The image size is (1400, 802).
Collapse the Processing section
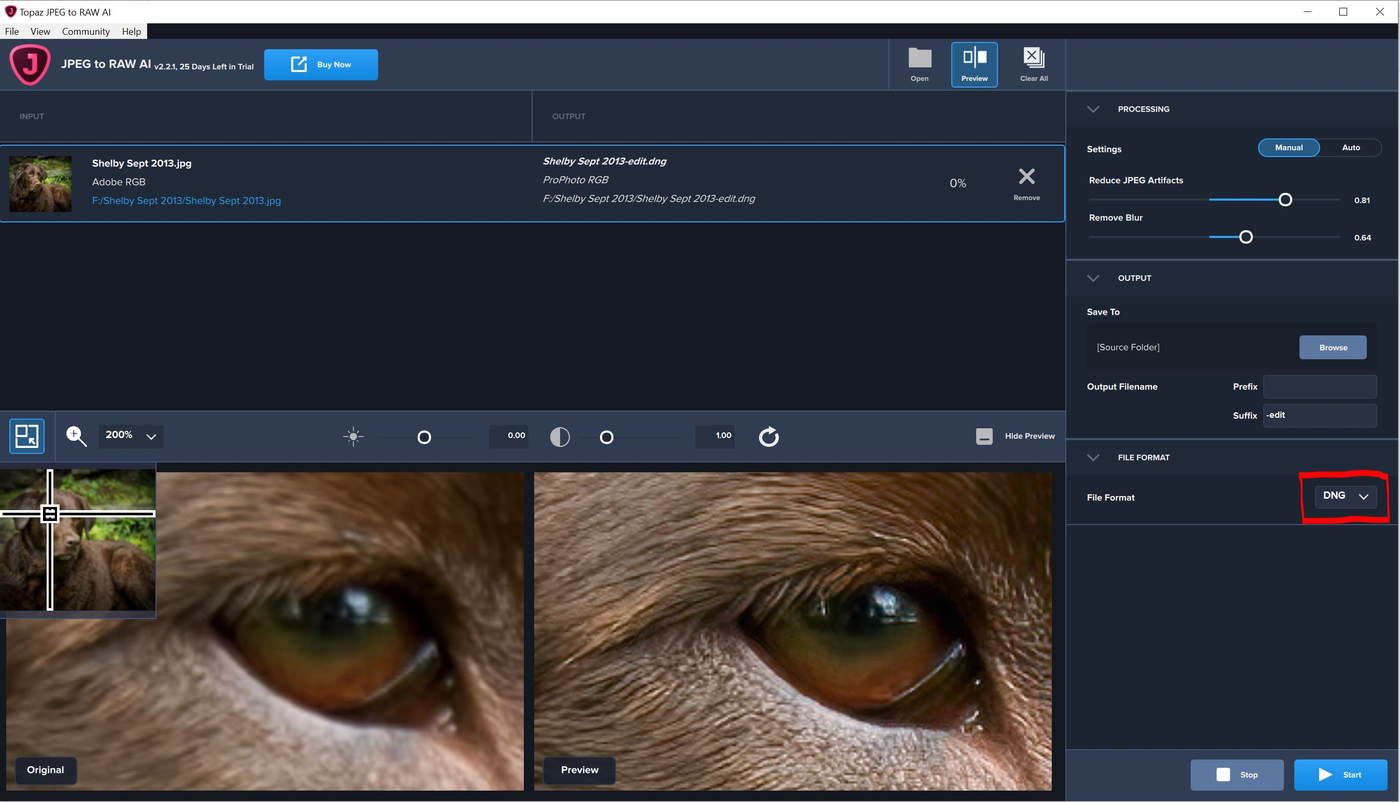pyautogui.click(x=1093, y=109)
